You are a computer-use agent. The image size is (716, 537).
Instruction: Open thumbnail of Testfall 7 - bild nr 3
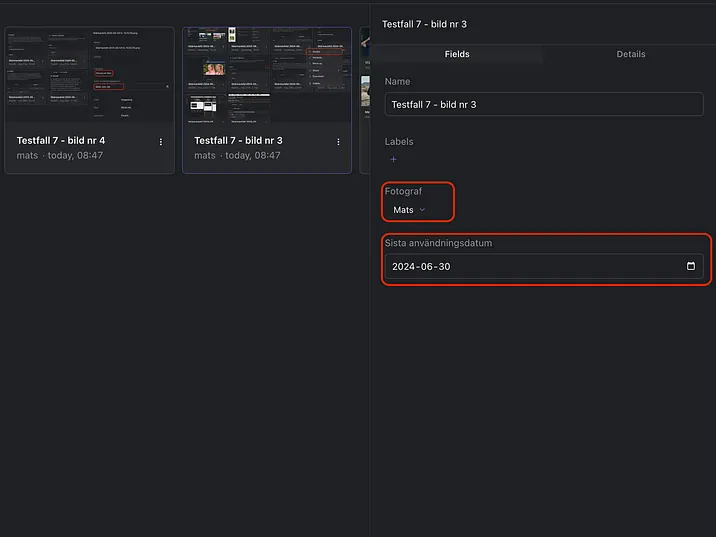point(267,75)
